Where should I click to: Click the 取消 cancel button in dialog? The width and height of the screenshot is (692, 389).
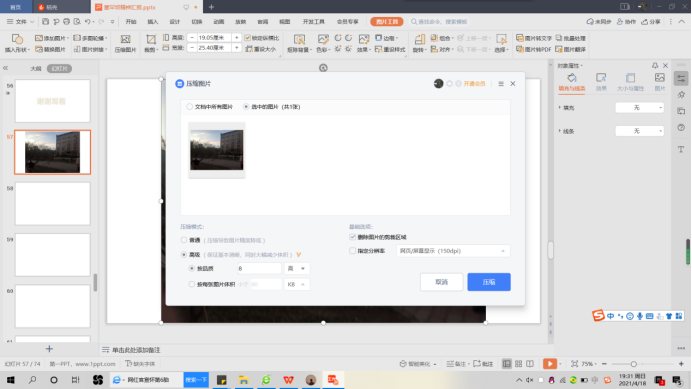tap(441, 282)
